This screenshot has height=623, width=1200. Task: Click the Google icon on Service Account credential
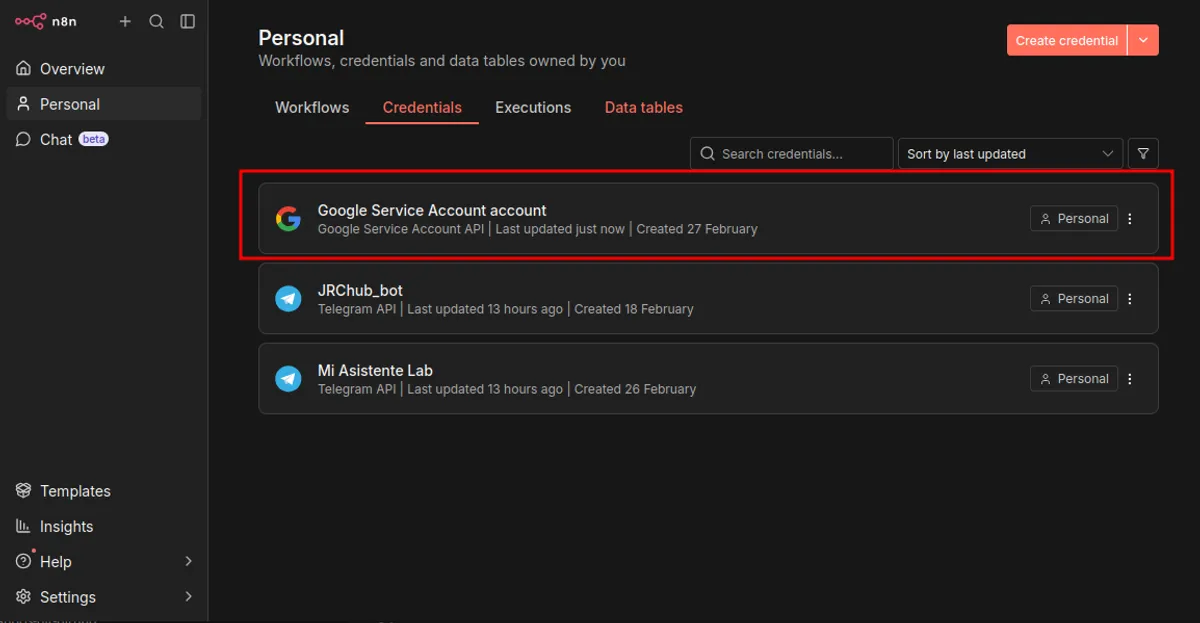pos(288,218)
